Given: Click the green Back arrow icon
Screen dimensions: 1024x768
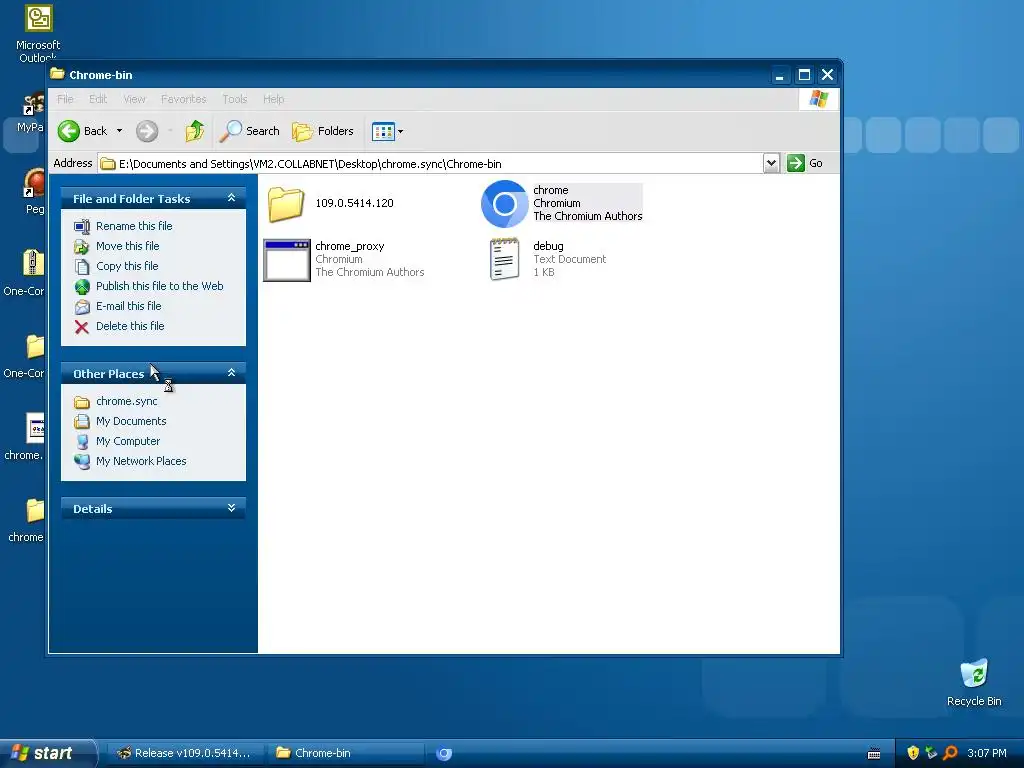Looking at the screenshot, I should pyautogui.click(x=69, y=131).
